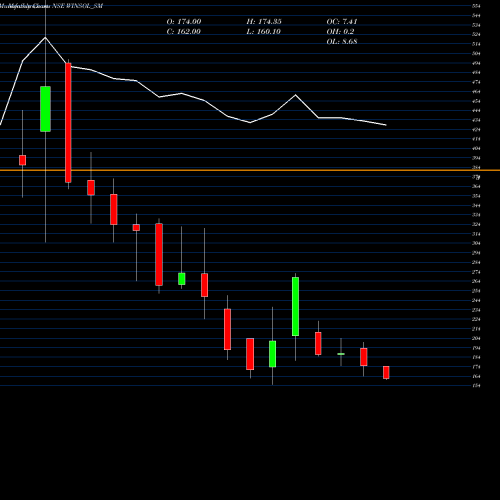Click the 444 price axis label
500x500 pixels.
click(x=476, y=110)
